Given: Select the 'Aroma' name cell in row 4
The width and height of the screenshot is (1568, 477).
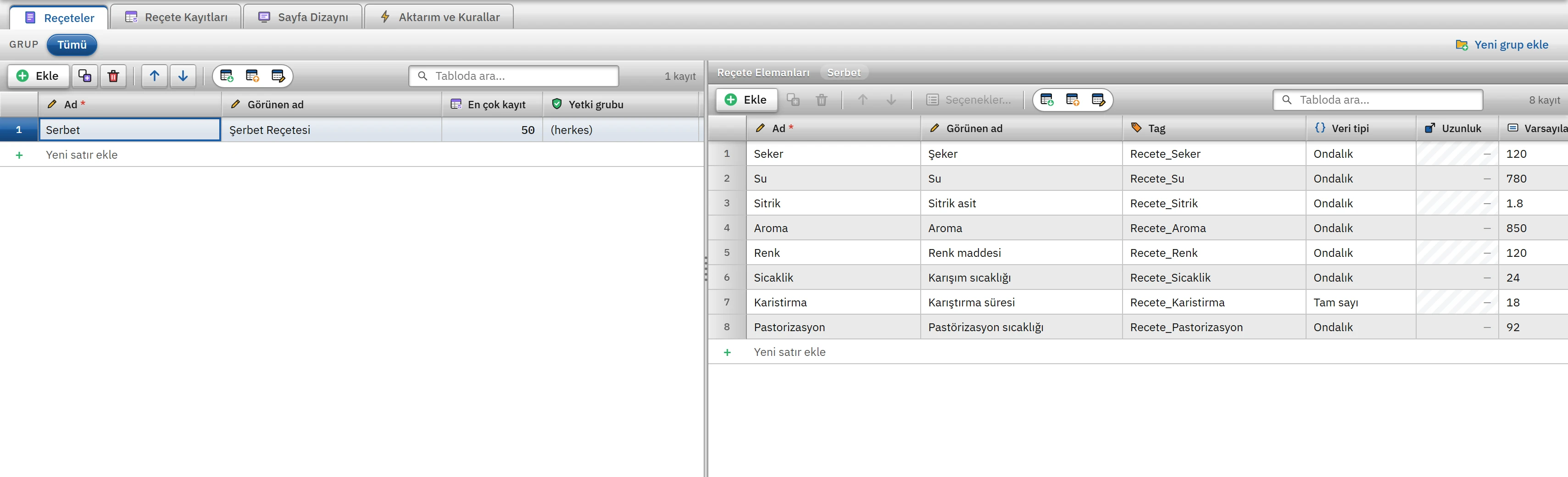Looking at the screenshot, I should click(833, 228).
